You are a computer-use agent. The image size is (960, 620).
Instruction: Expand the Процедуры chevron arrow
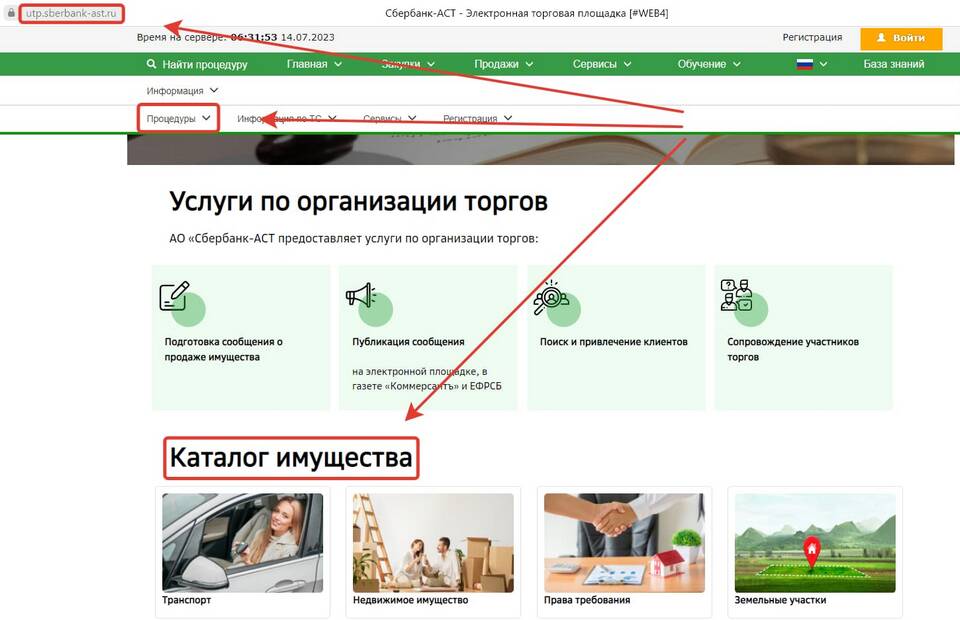click(x=206, y=118)
